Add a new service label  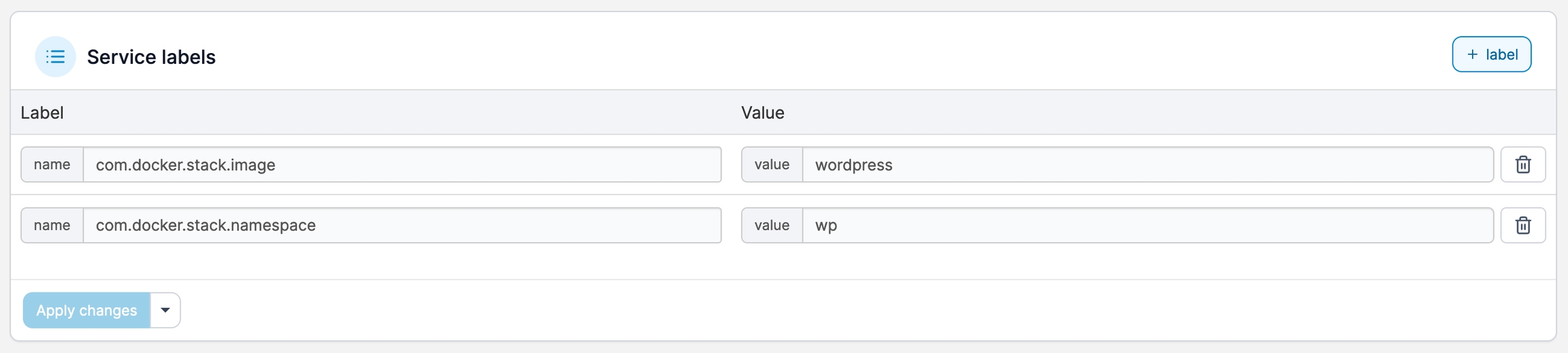point(1491,54)
